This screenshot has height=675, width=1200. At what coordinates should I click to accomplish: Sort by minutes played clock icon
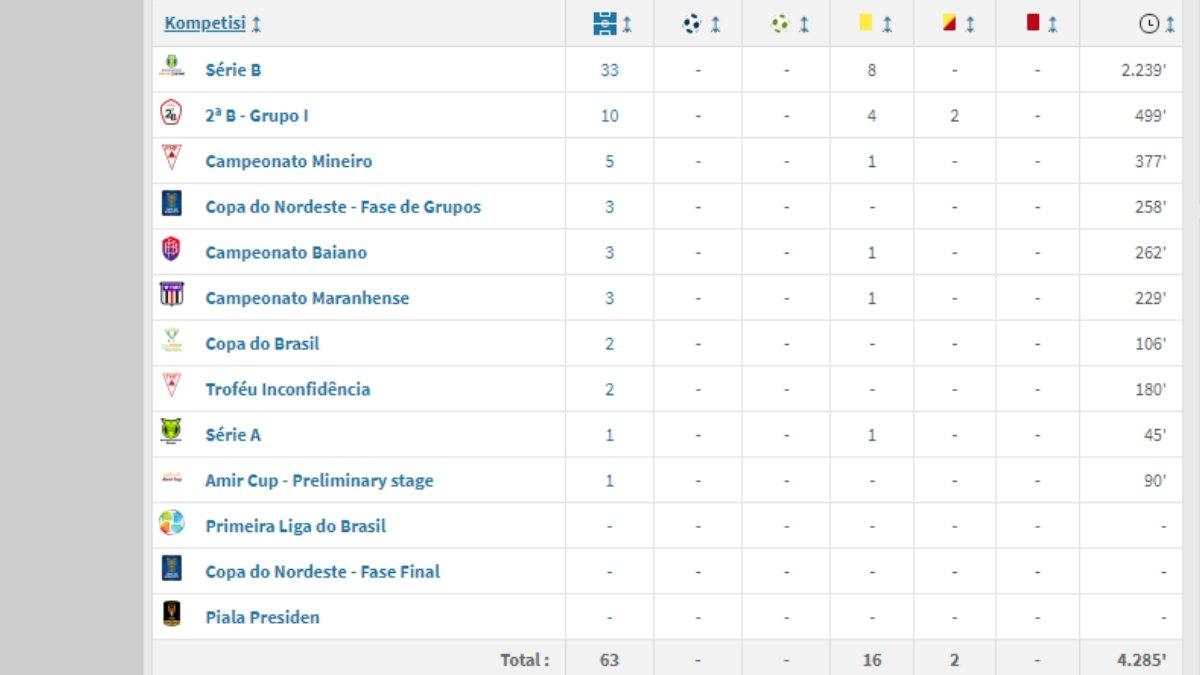(1149, 24)
